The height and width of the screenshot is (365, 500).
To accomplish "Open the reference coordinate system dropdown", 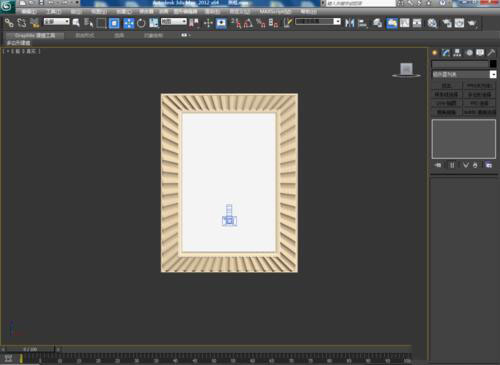I will (174, 21).
